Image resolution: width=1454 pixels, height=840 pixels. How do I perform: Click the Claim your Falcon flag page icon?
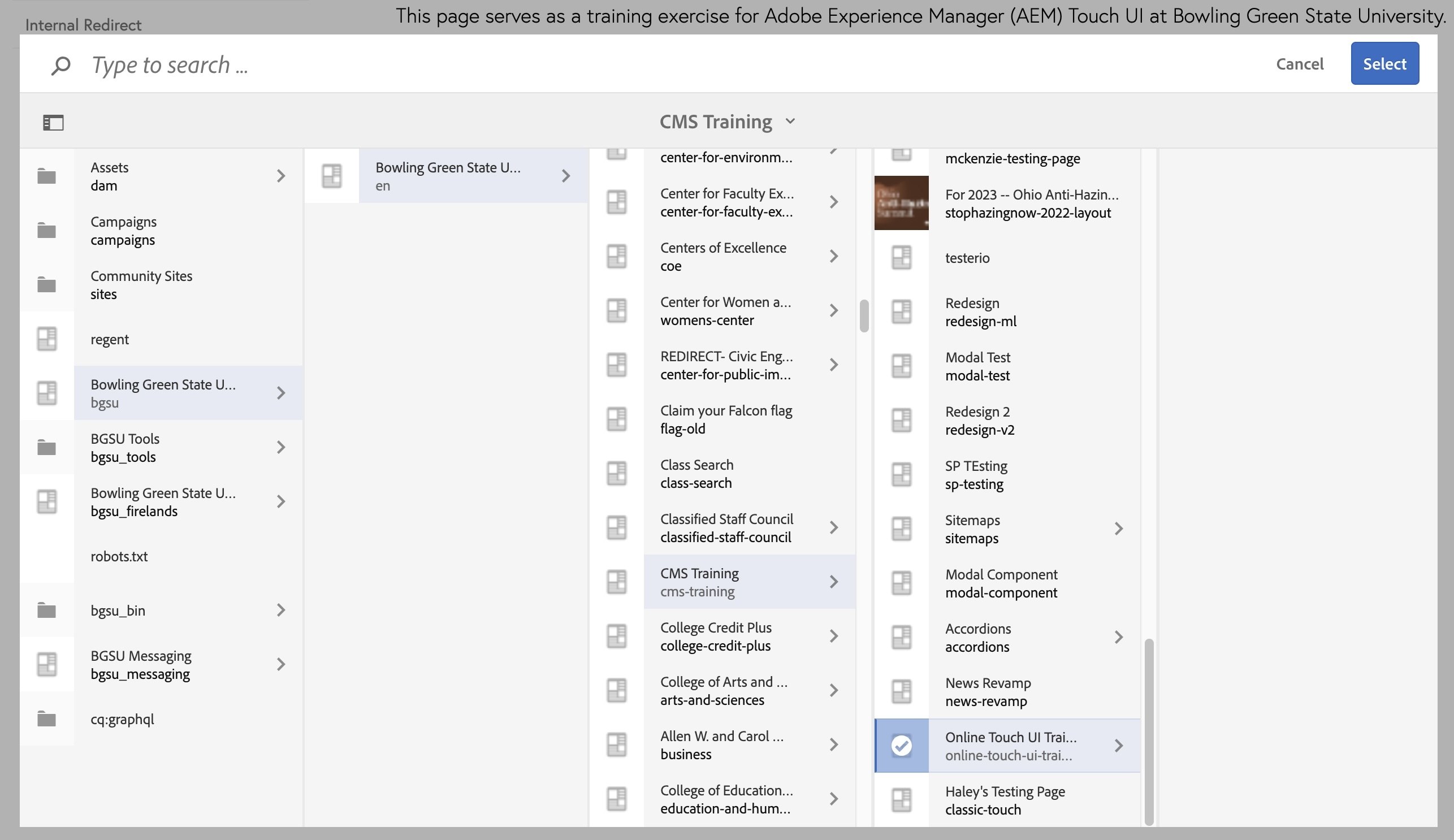pos(617,419)
